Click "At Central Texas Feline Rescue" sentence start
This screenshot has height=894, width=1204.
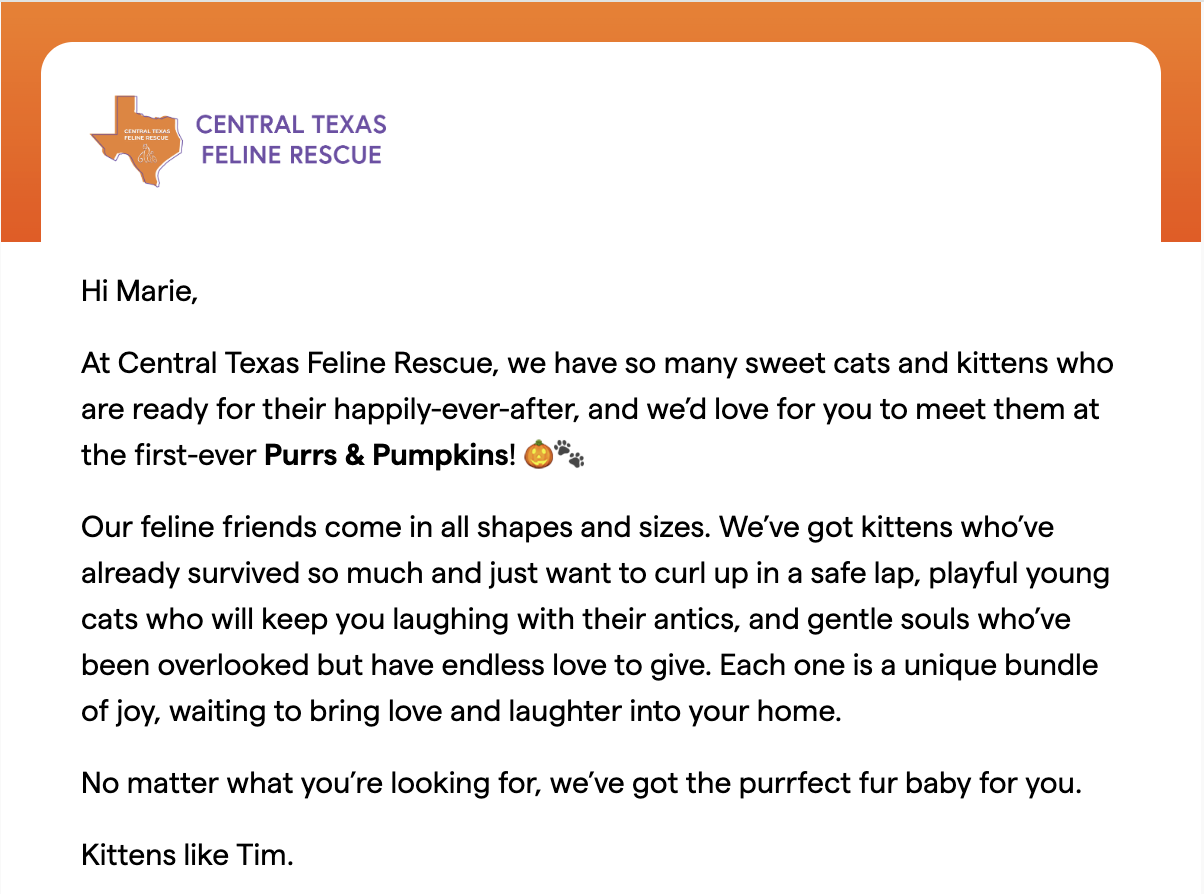(x=289, y=363)
